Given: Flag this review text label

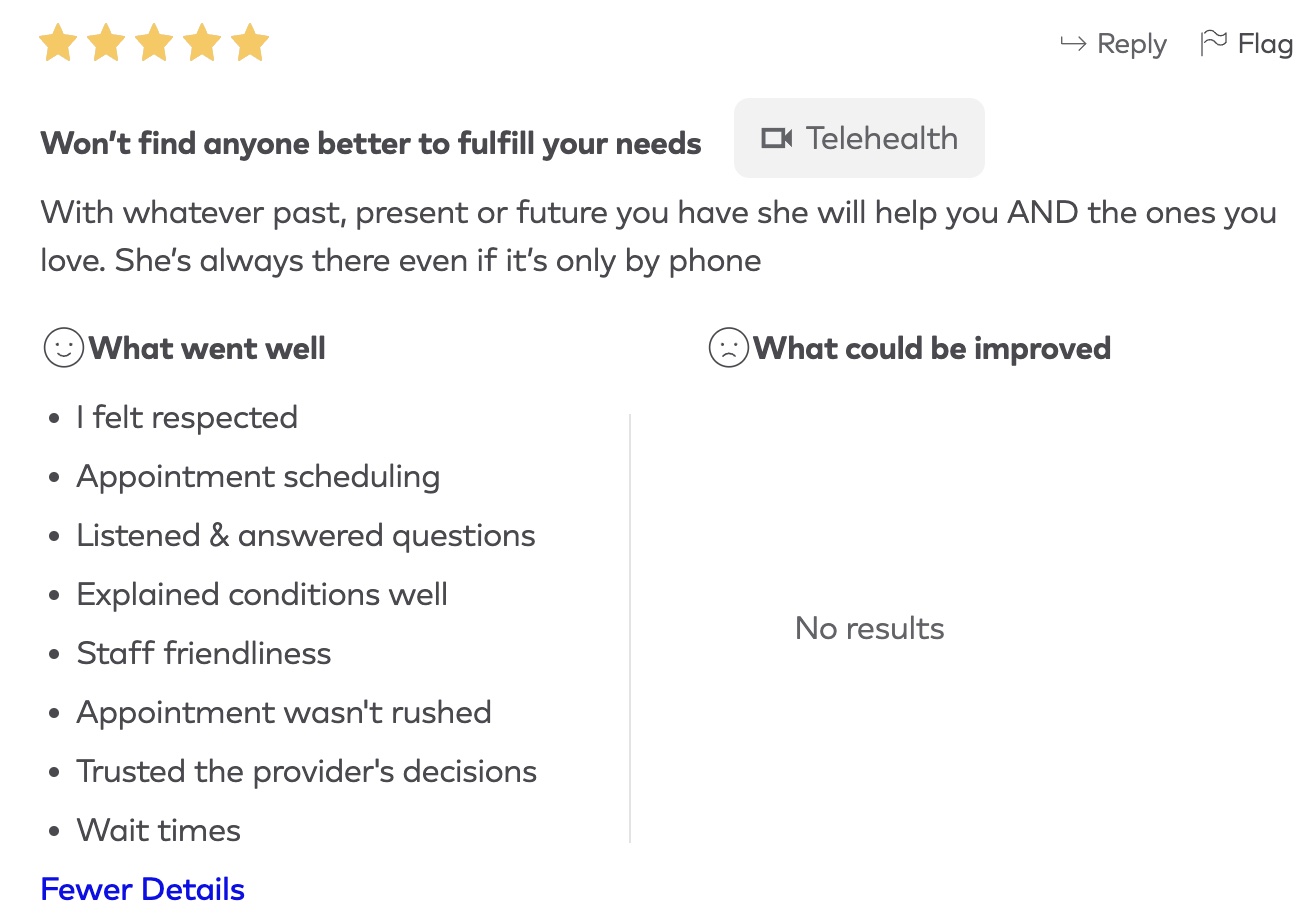Looking at the screenshot, I should 1265,44.
